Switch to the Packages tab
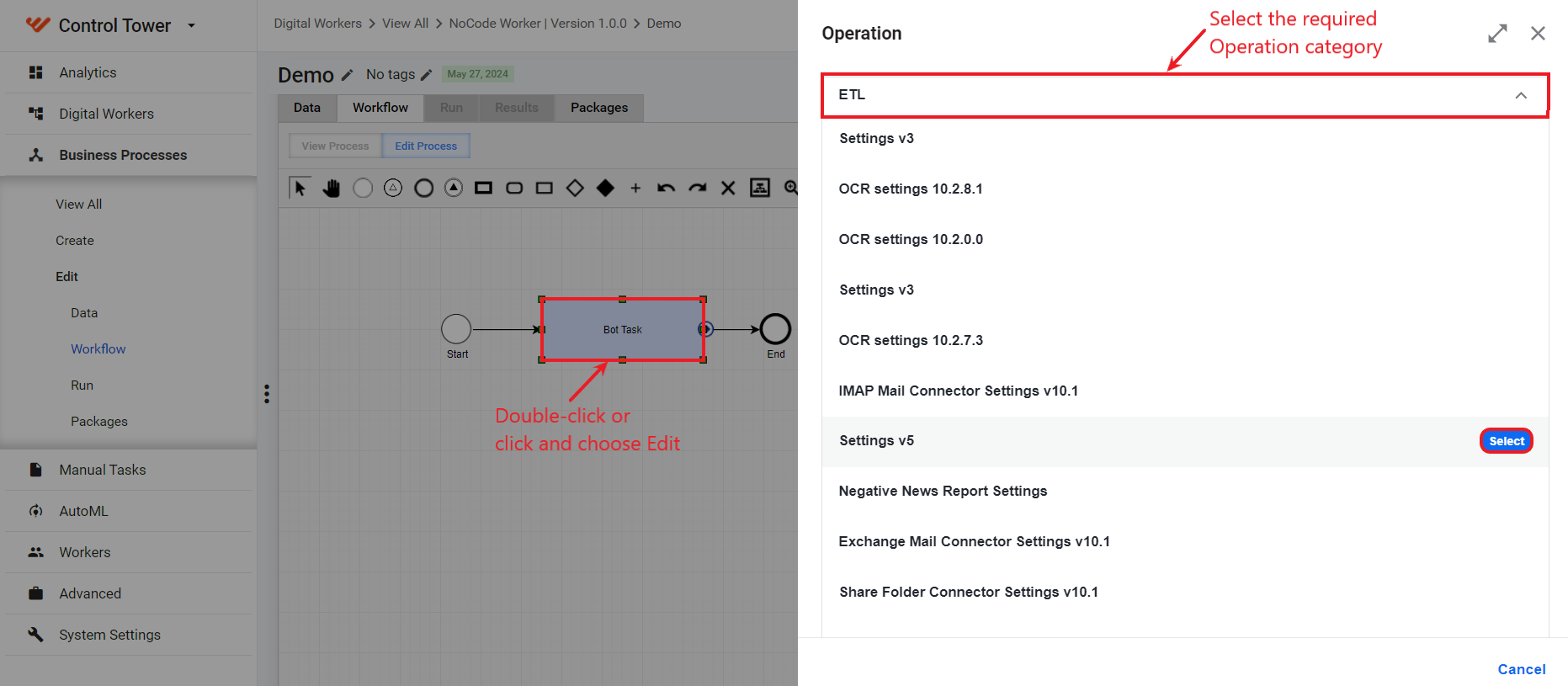 pyautogui.click(x=599, y=108)
